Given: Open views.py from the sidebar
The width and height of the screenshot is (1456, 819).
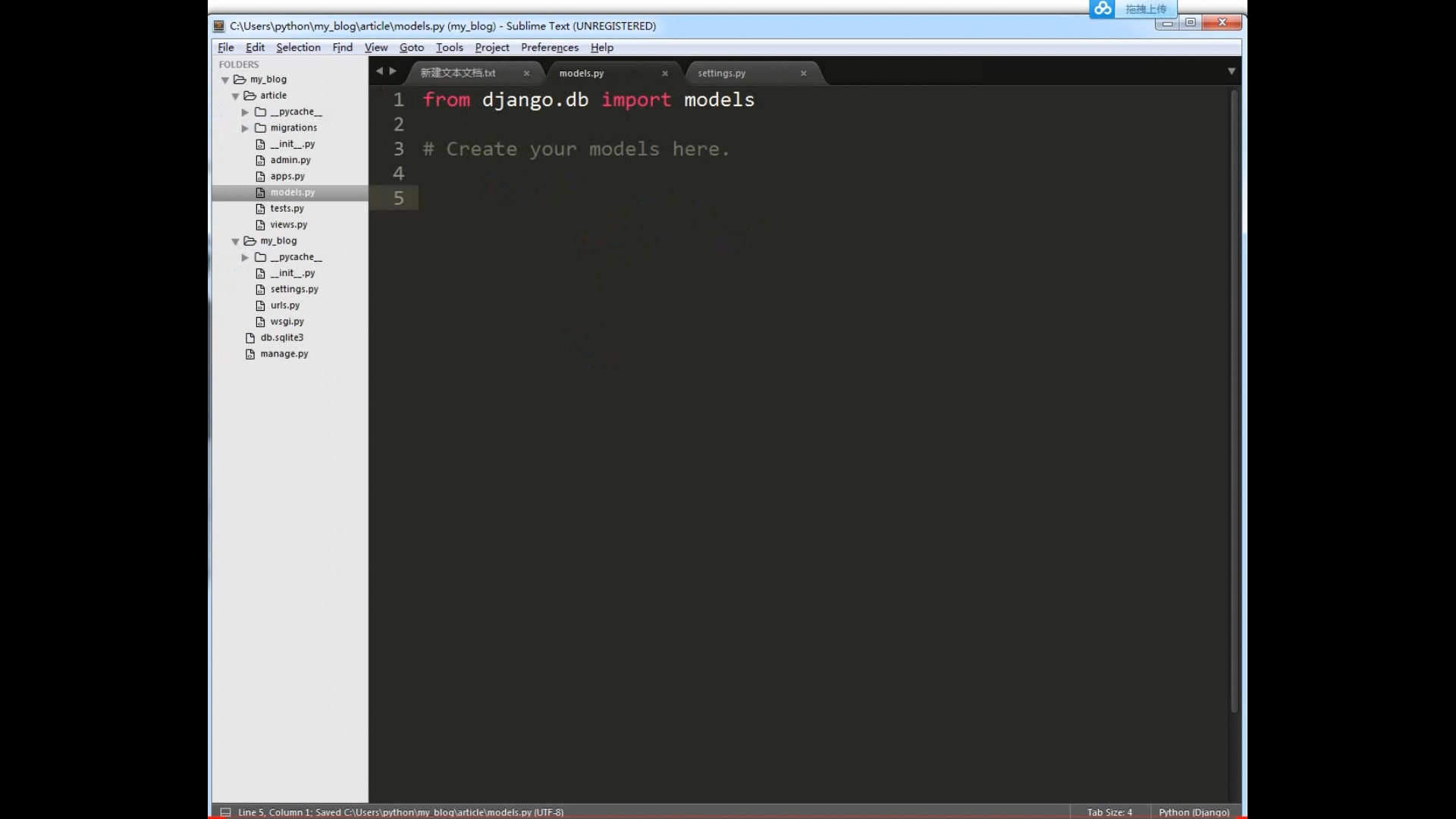Looking at the screenshot, I should point(289,224).
